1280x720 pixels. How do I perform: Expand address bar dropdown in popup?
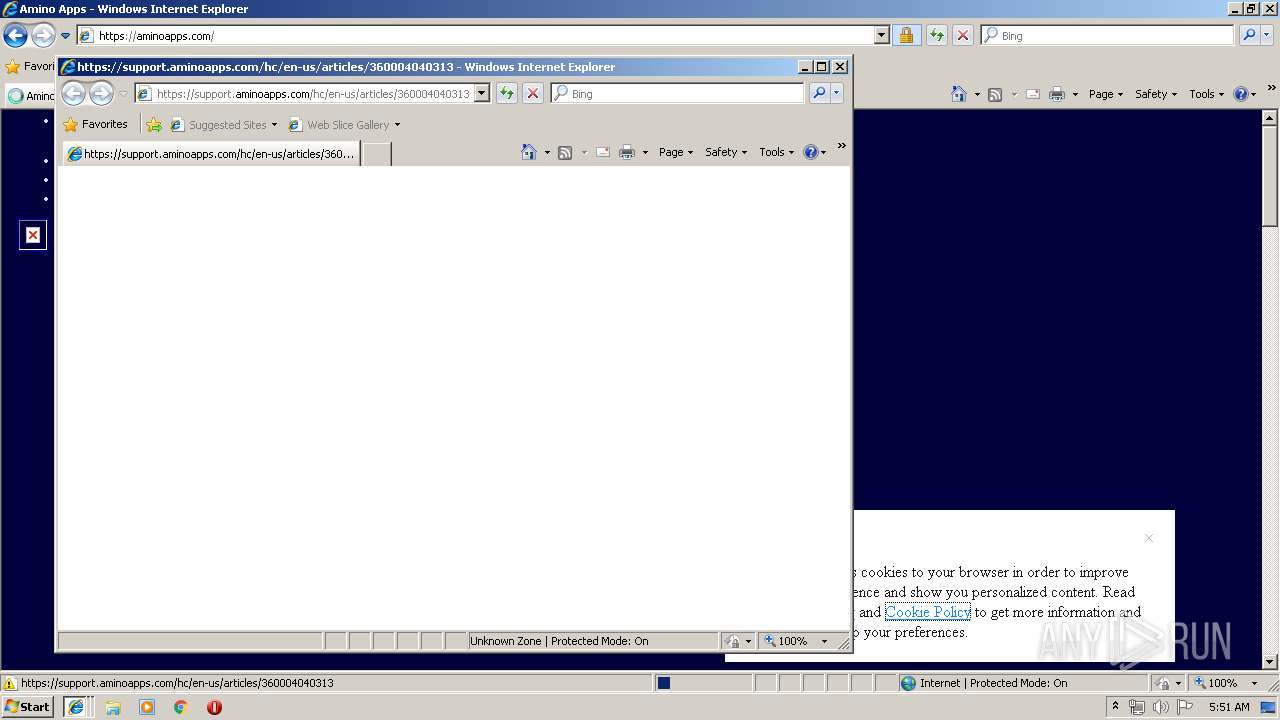point(481,93)
